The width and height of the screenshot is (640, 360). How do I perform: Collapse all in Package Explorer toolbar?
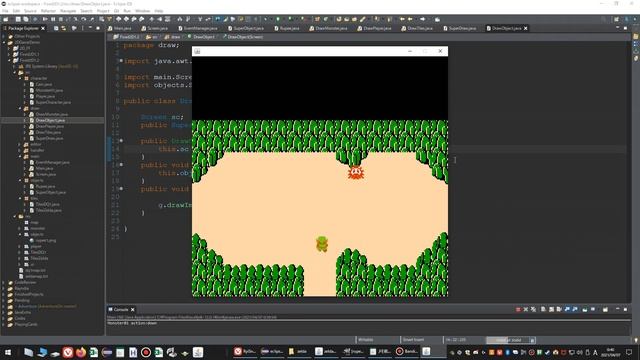coord(56,28)
